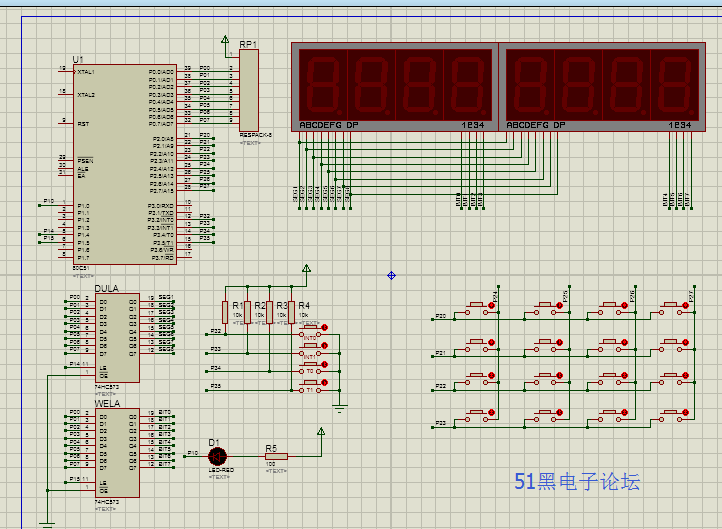Select the R5 100 ohm resistor
This screenshot has height=529, width=722.
tap(275, 456)
